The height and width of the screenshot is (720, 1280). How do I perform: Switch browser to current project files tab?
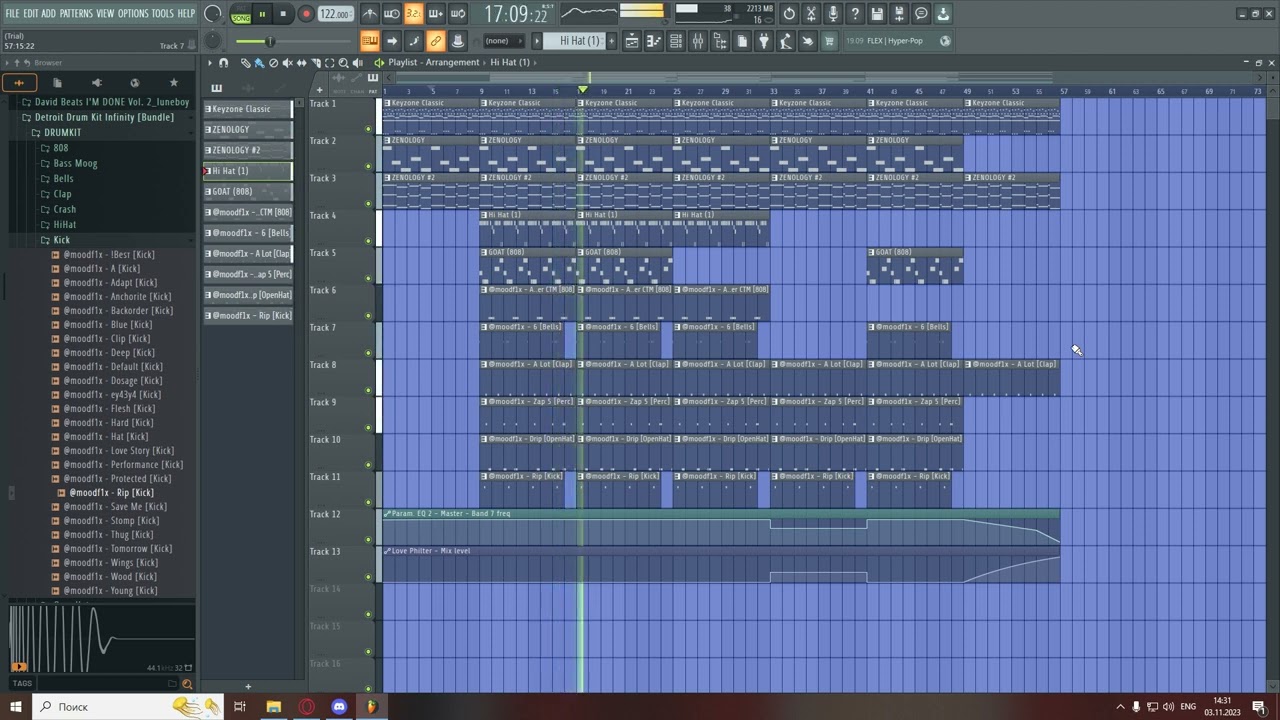coord(57,83)
